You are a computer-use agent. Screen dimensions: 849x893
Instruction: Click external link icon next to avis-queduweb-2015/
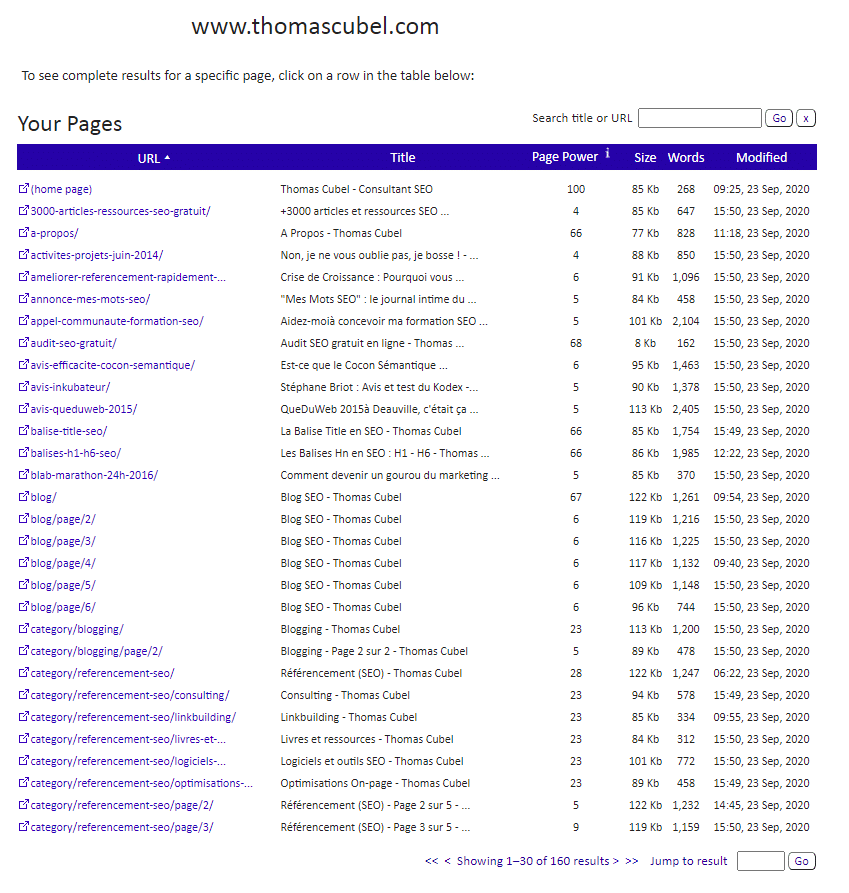23,408
